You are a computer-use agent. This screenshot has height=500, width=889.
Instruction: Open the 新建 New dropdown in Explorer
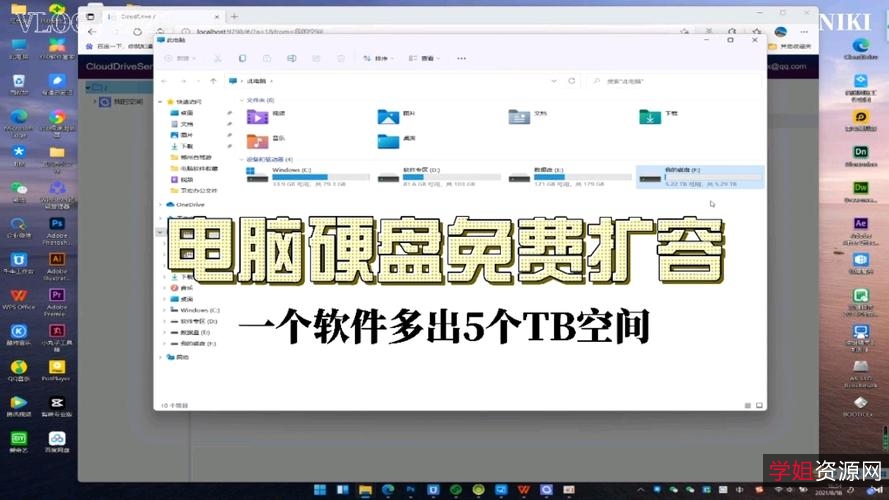(x=180, y=58)
